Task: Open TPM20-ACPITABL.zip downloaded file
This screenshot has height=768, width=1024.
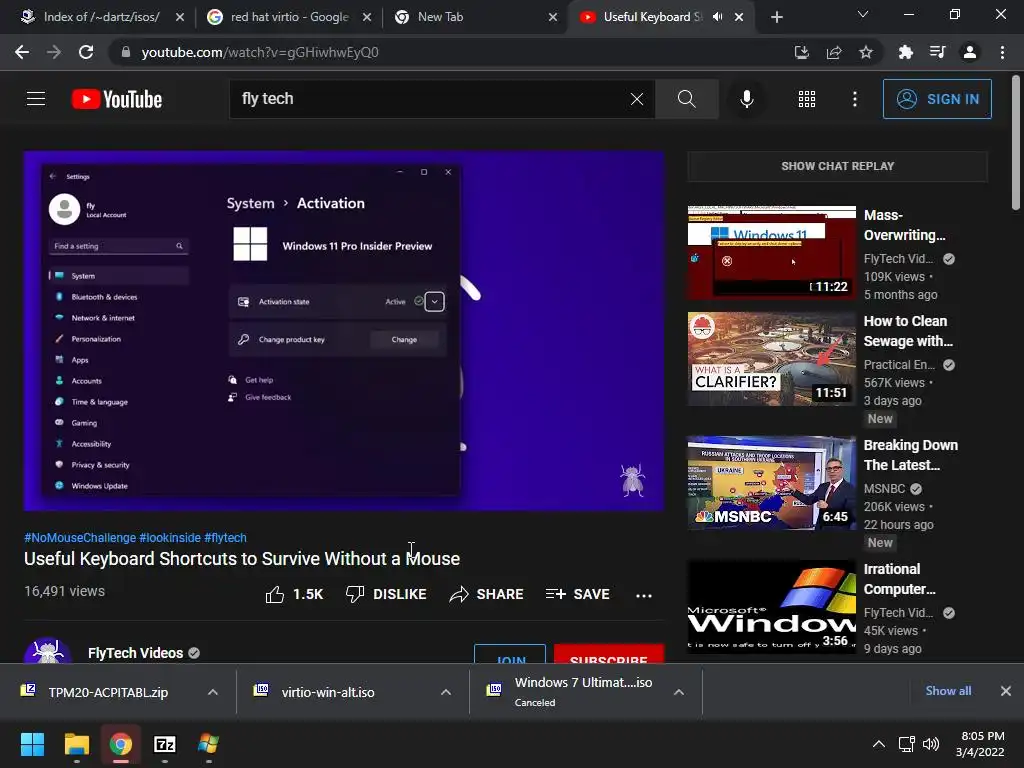Action: pyautogui.click(x=108, y=692)
